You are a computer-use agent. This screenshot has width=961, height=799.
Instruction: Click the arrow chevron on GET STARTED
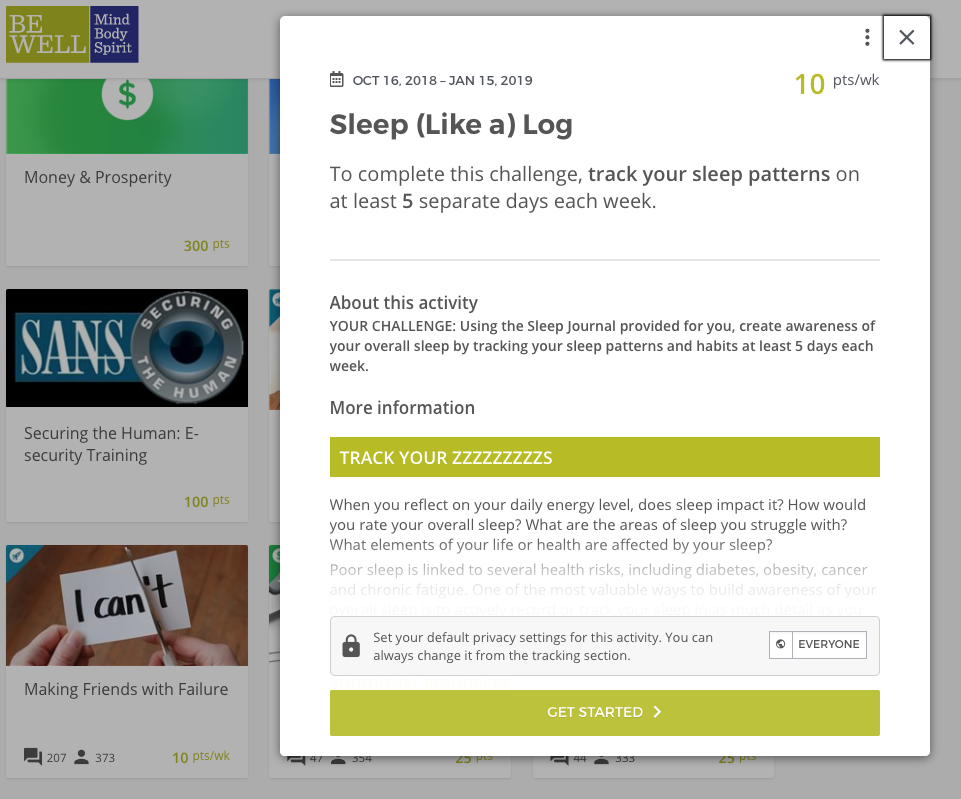658,712
